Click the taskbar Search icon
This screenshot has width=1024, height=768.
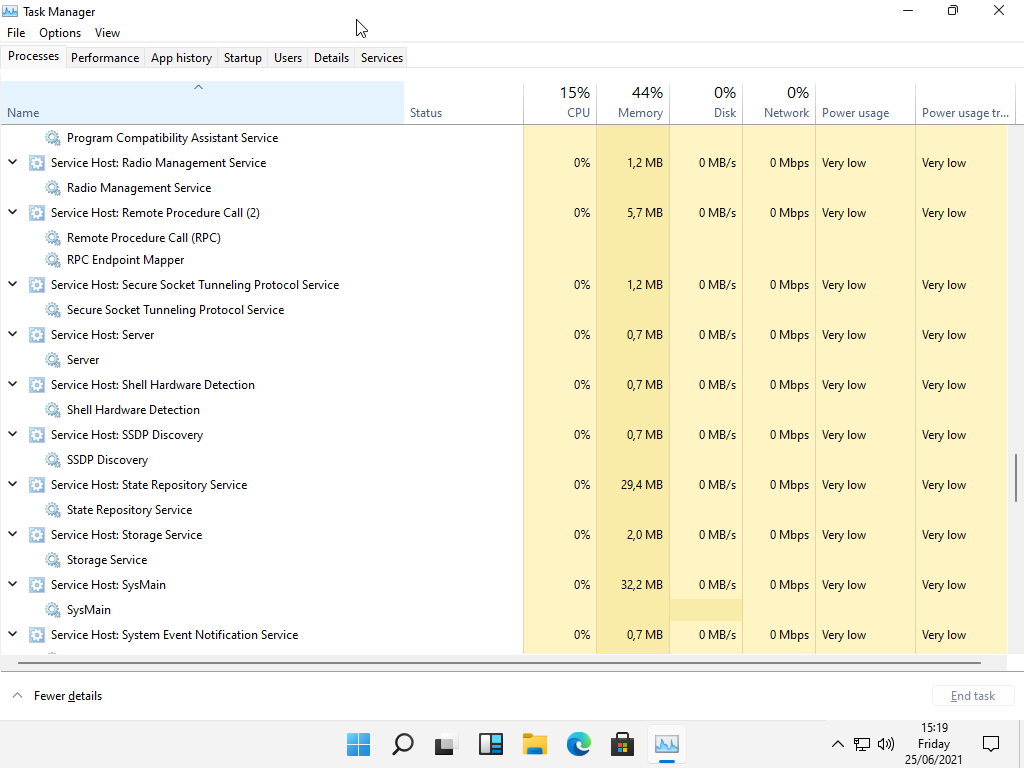coord(403,744)
